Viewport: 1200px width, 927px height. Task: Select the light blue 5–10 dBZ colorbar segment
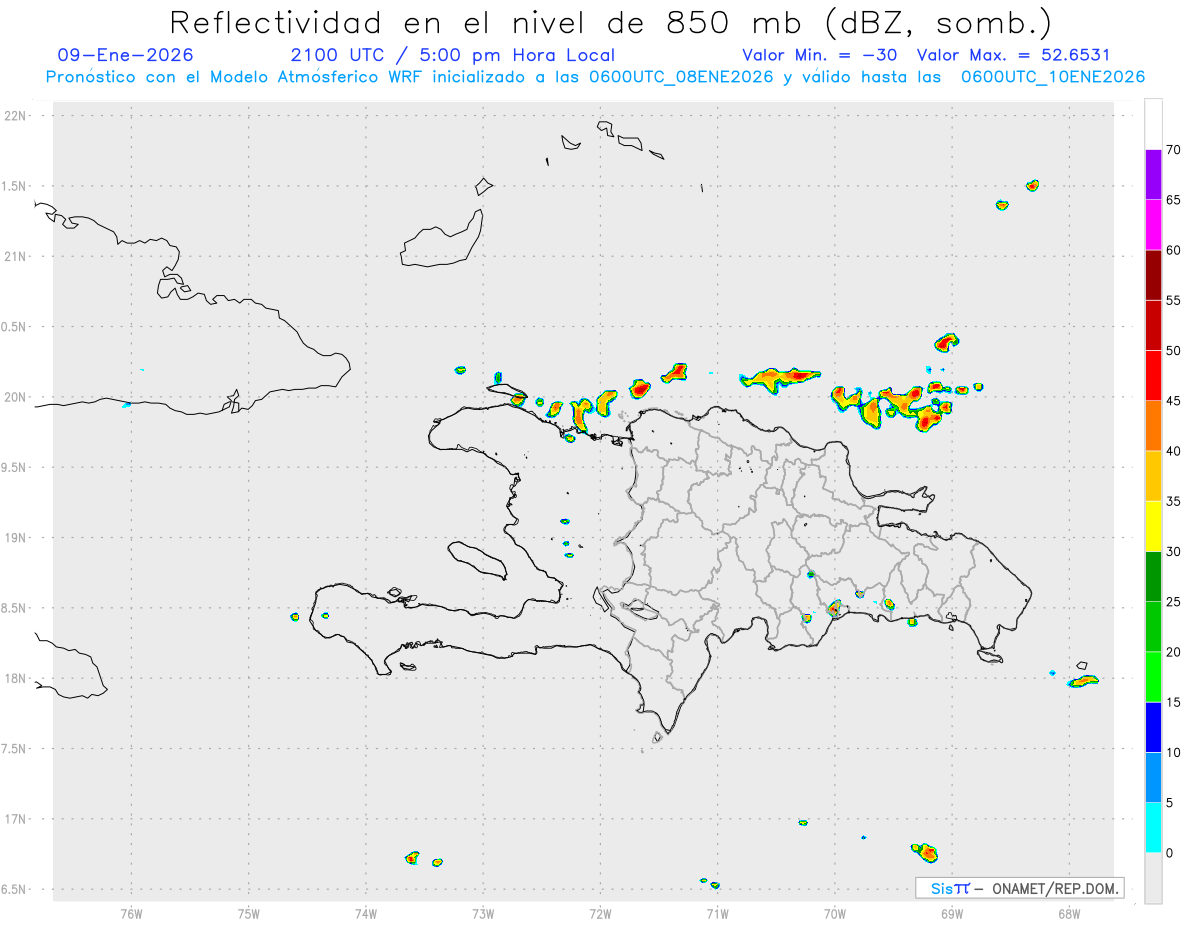click(1153, 778)
